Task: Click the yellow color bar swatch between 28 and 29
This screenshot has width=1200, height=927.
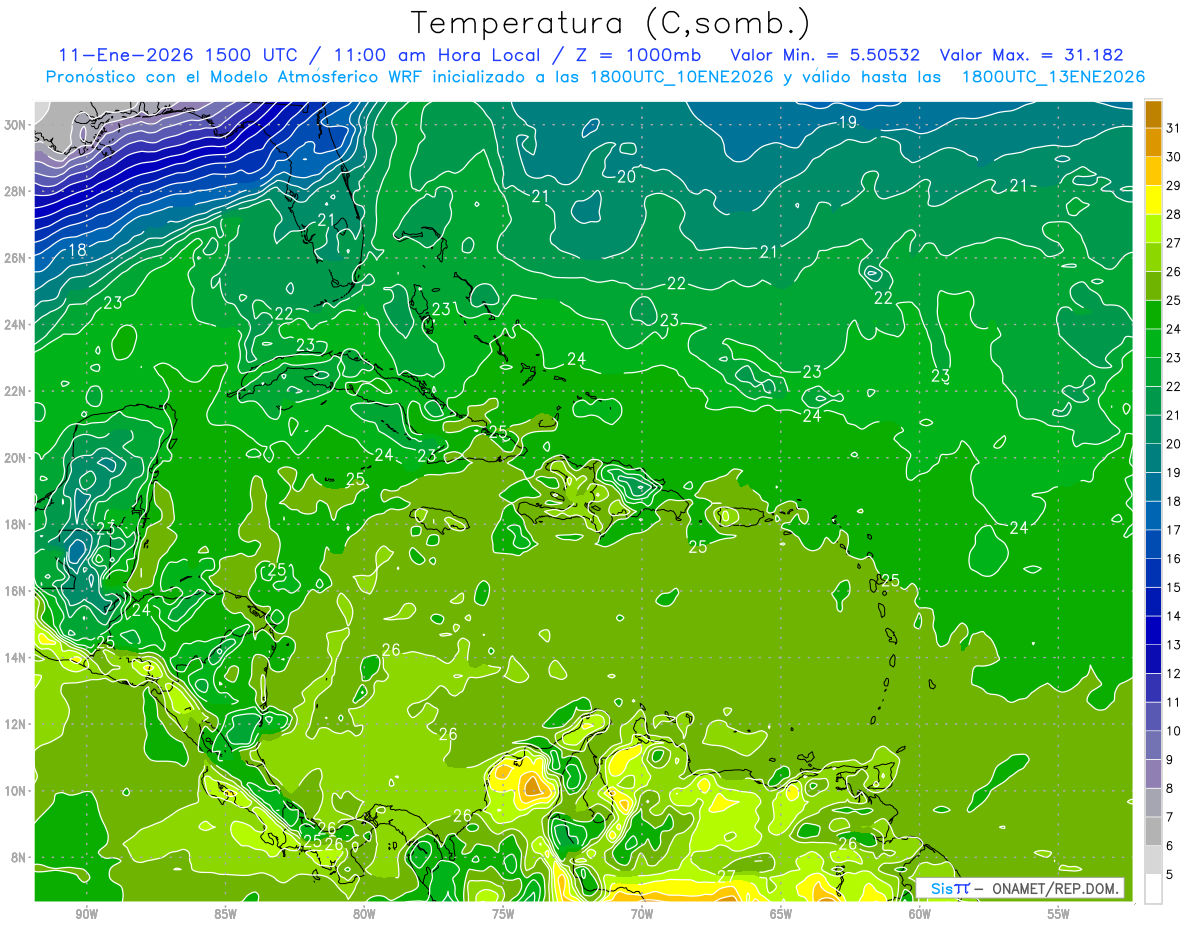Action: (1153, 200)
